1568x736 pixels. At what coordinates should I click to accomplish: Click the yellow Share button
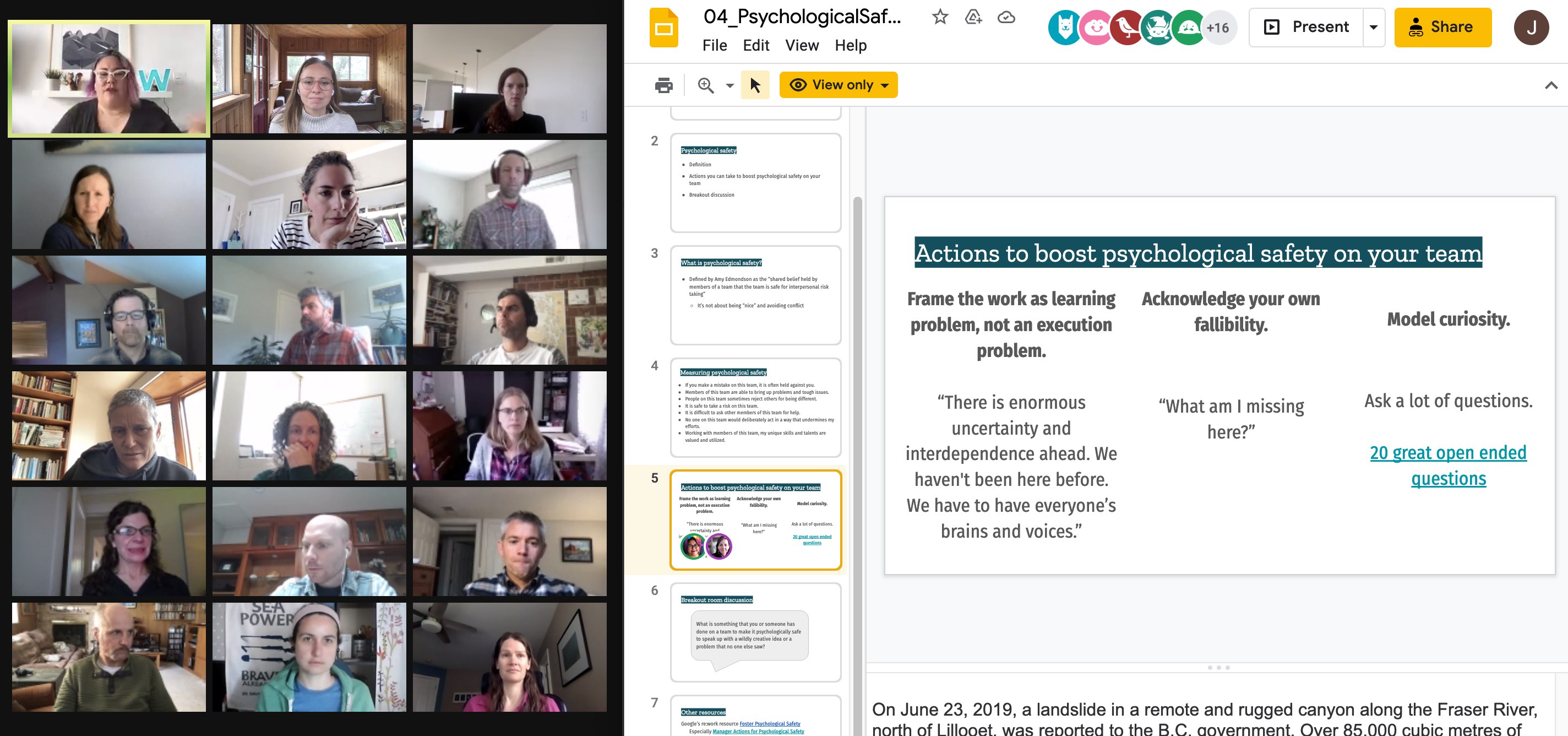pos(1442,28)
